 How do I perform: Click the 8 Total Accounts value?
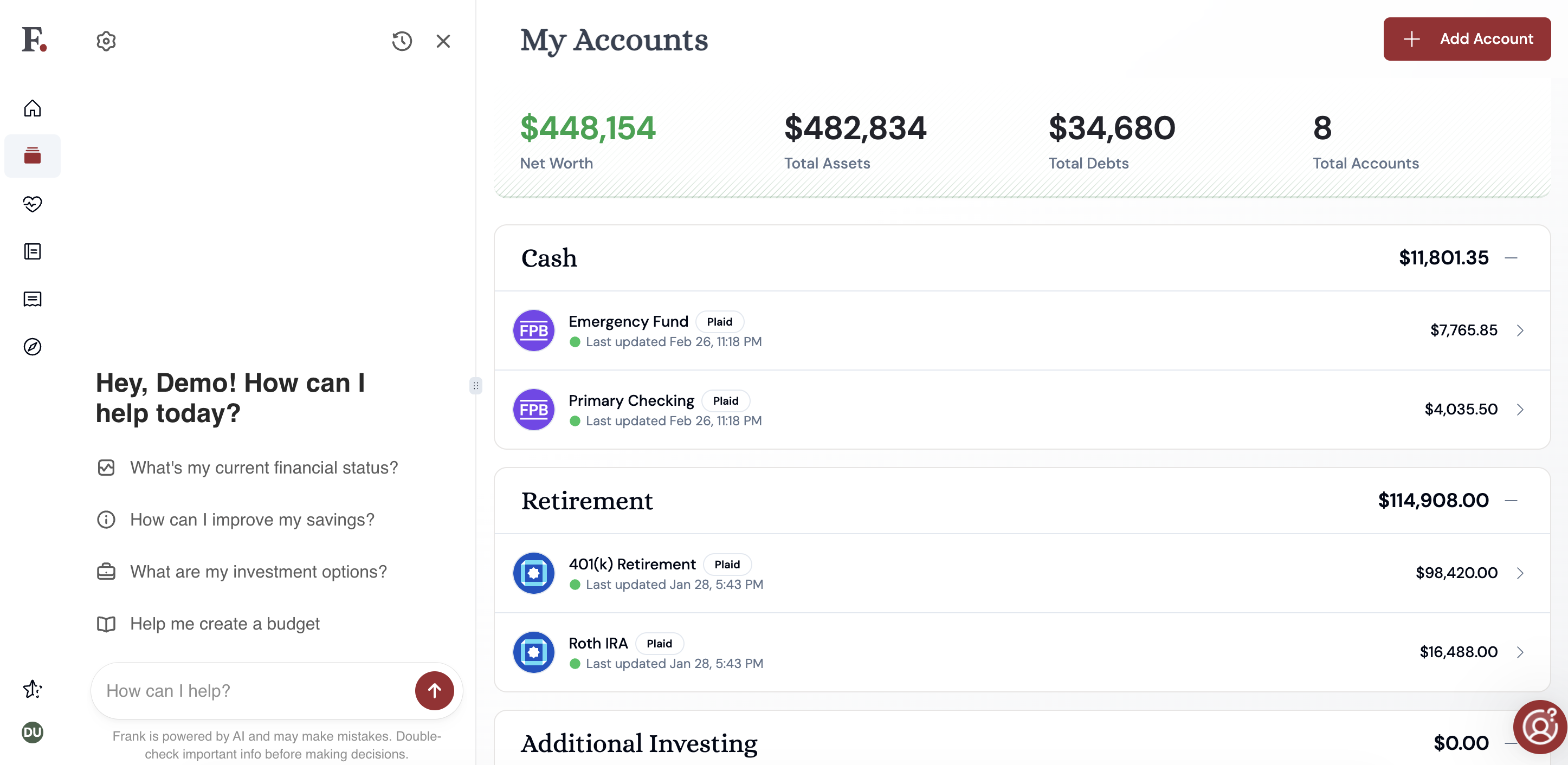pos(1322,128)
